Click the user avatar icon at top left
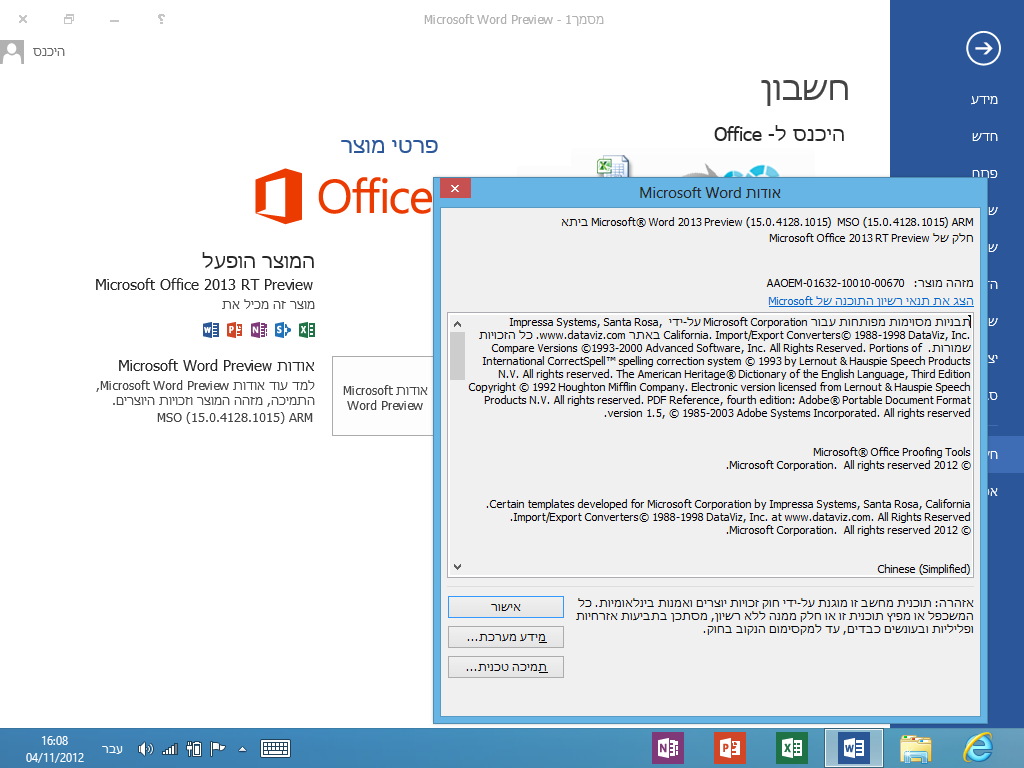Viewport: 1024px width, 768px height. 12,52
